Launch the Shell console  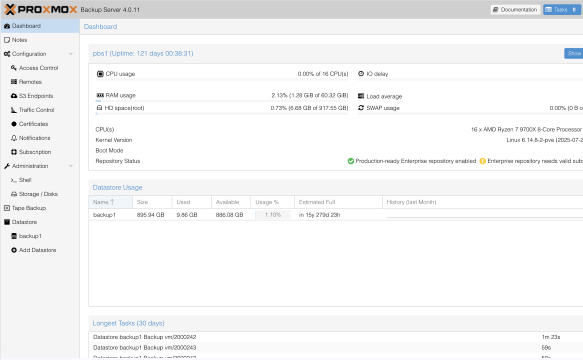(x=40, y=180)
